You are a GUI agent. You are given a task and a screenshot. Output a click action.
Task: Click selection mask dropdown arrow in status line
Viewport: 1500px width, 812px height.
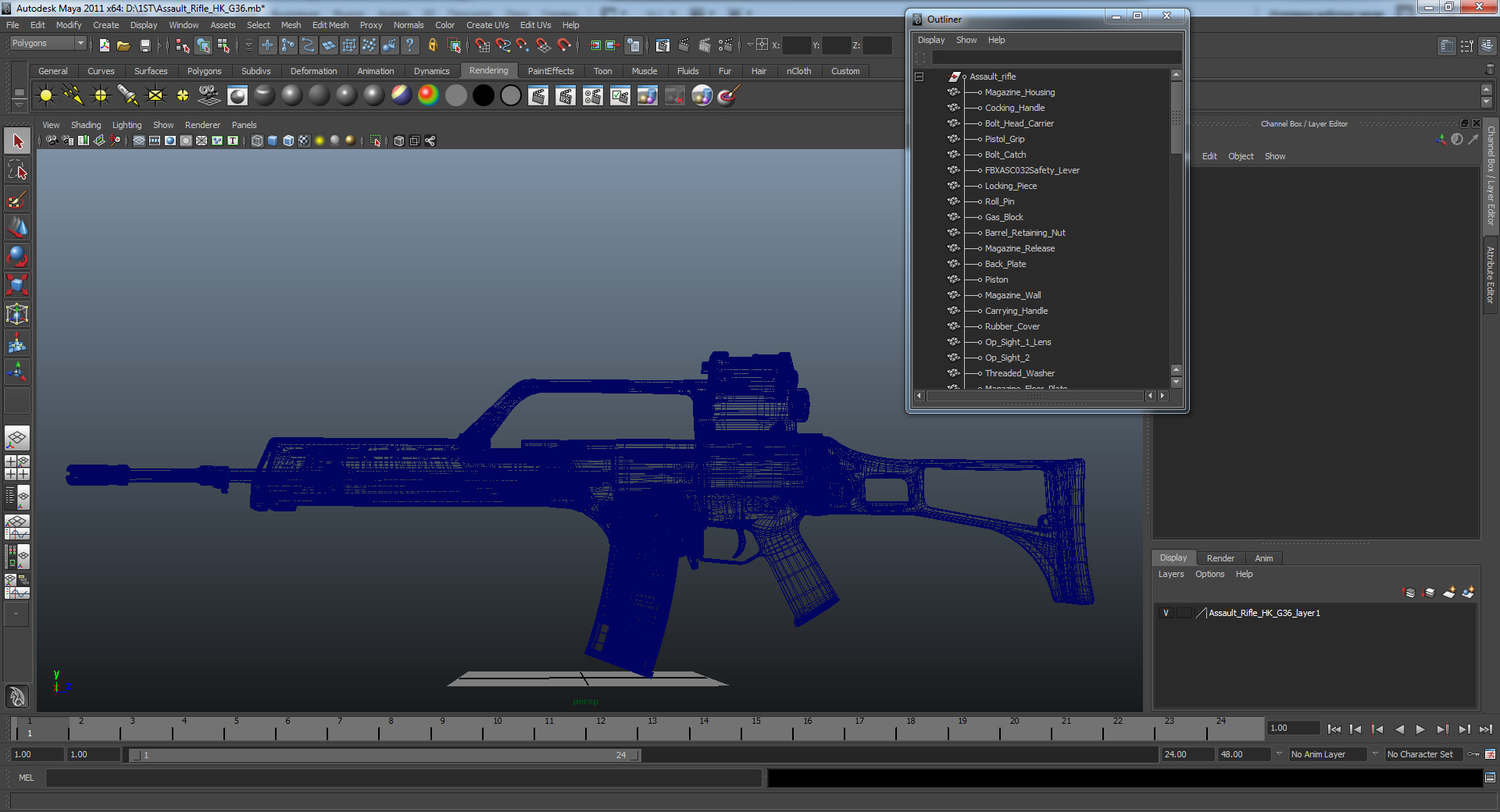pos(248,45)
